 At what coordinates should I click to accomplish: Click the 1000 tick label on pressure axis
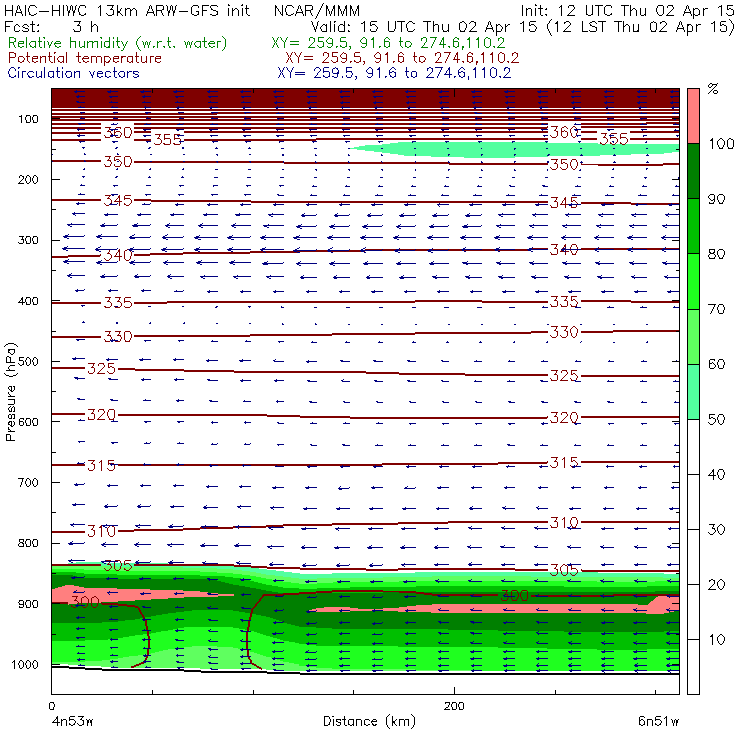coord(25,664)
